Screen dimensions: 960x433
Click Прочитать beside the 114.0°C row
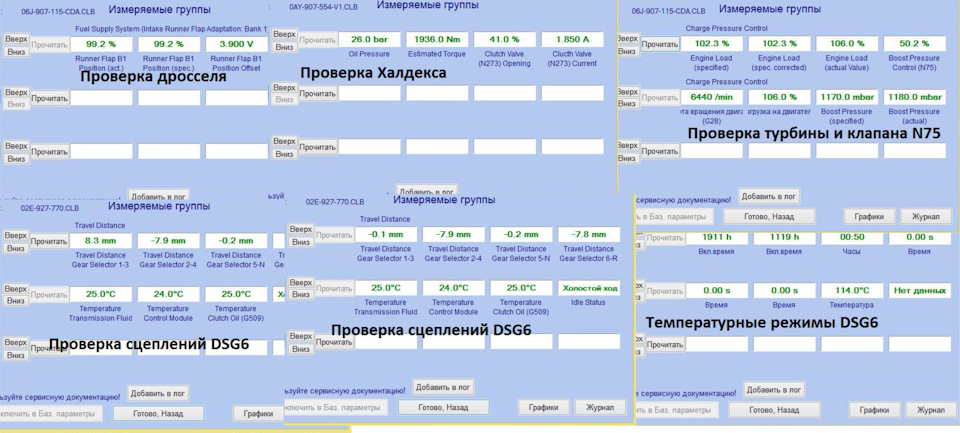(665, 291)
